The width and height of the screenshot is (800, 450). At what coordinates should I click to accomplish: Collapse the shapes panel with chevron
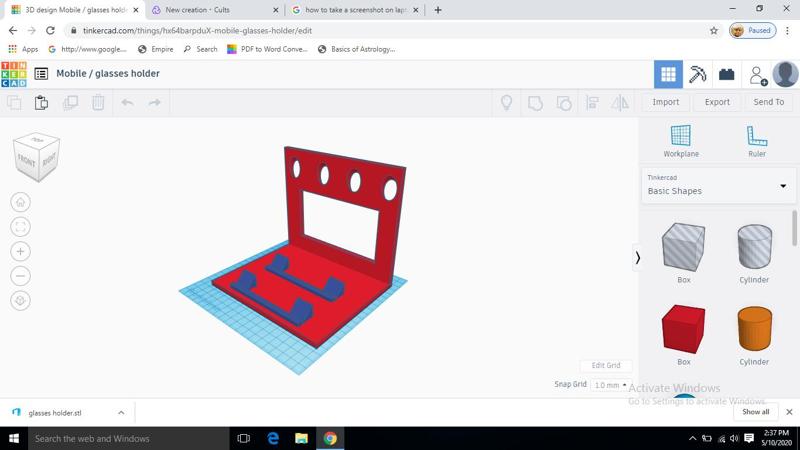(637, 258)
